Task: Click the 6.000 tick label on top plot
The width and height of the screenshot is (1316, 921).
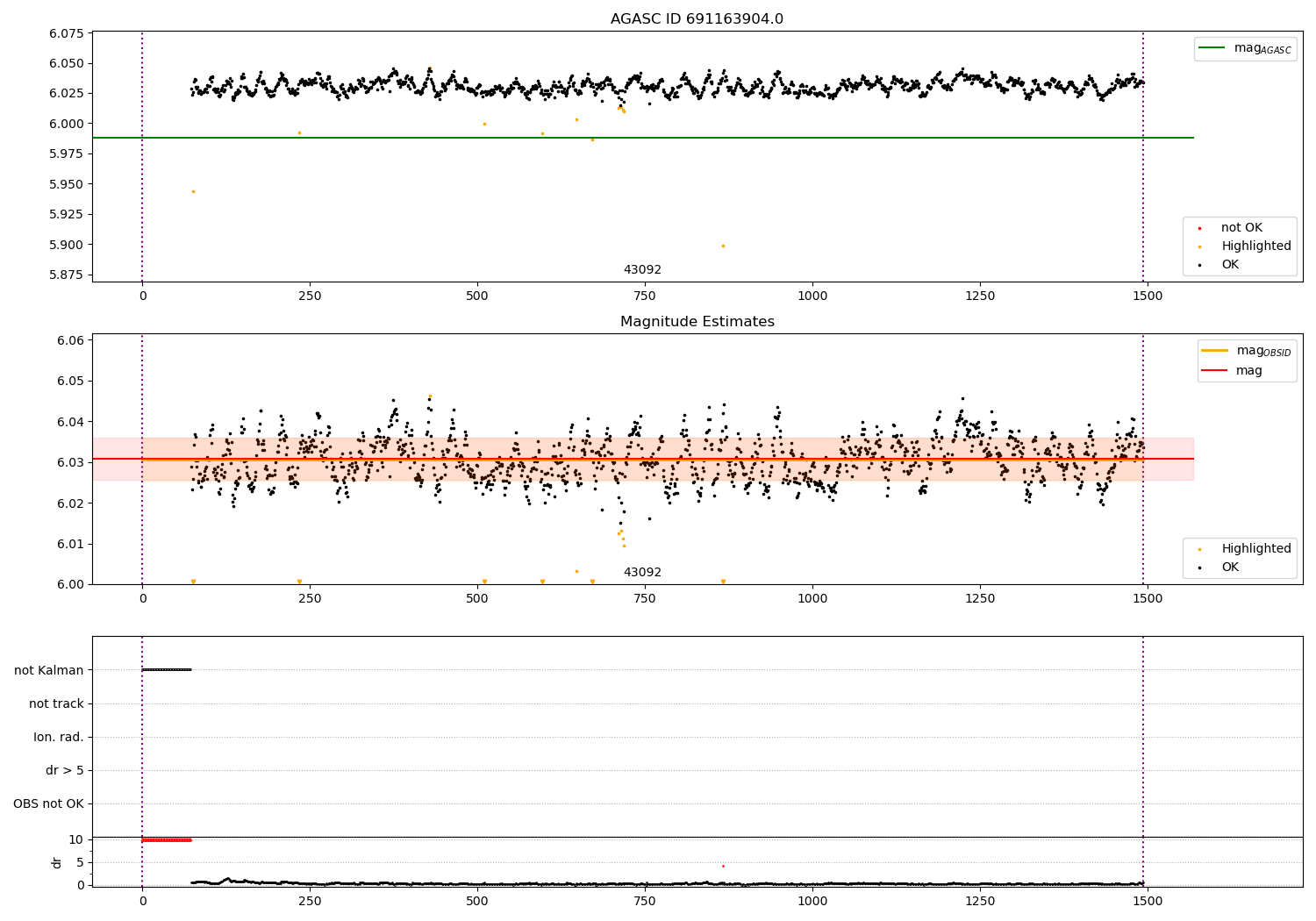Action: 67,124
